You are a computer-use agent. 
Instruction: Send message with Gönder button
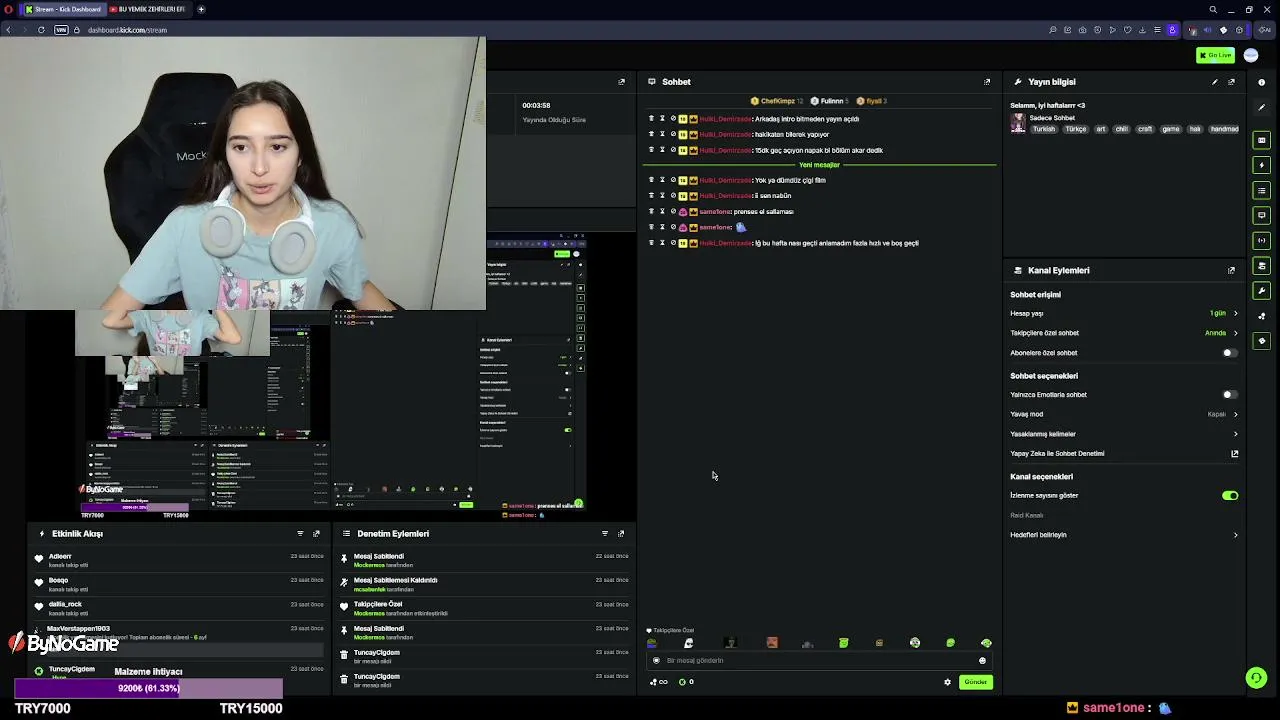click(x=975, y=682)
